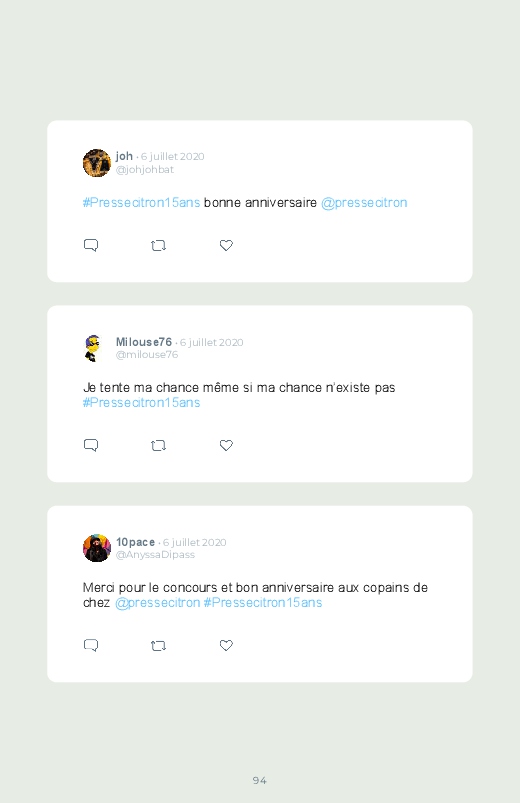The width and height of the screenshot is (520, 803).
Task: Open #Pressecitron15ans hashtag in joh's tweet
Action: (141, 203)
